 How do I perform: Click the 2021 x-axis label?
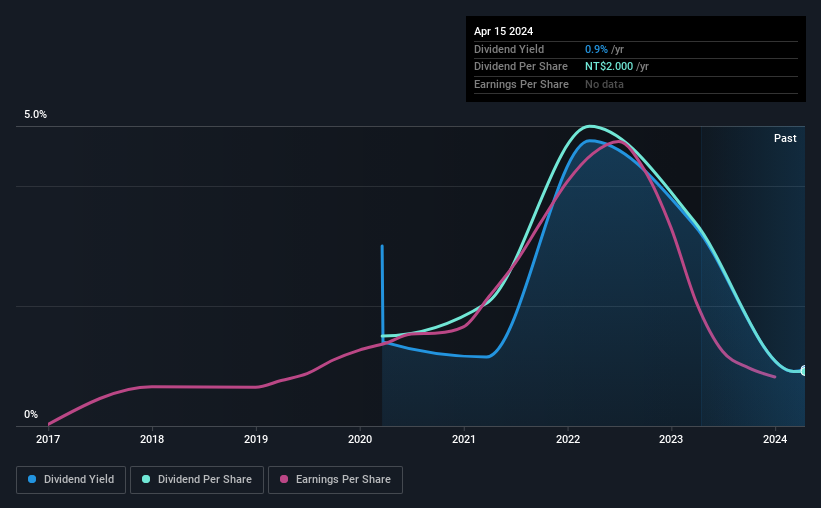(464, 439)
